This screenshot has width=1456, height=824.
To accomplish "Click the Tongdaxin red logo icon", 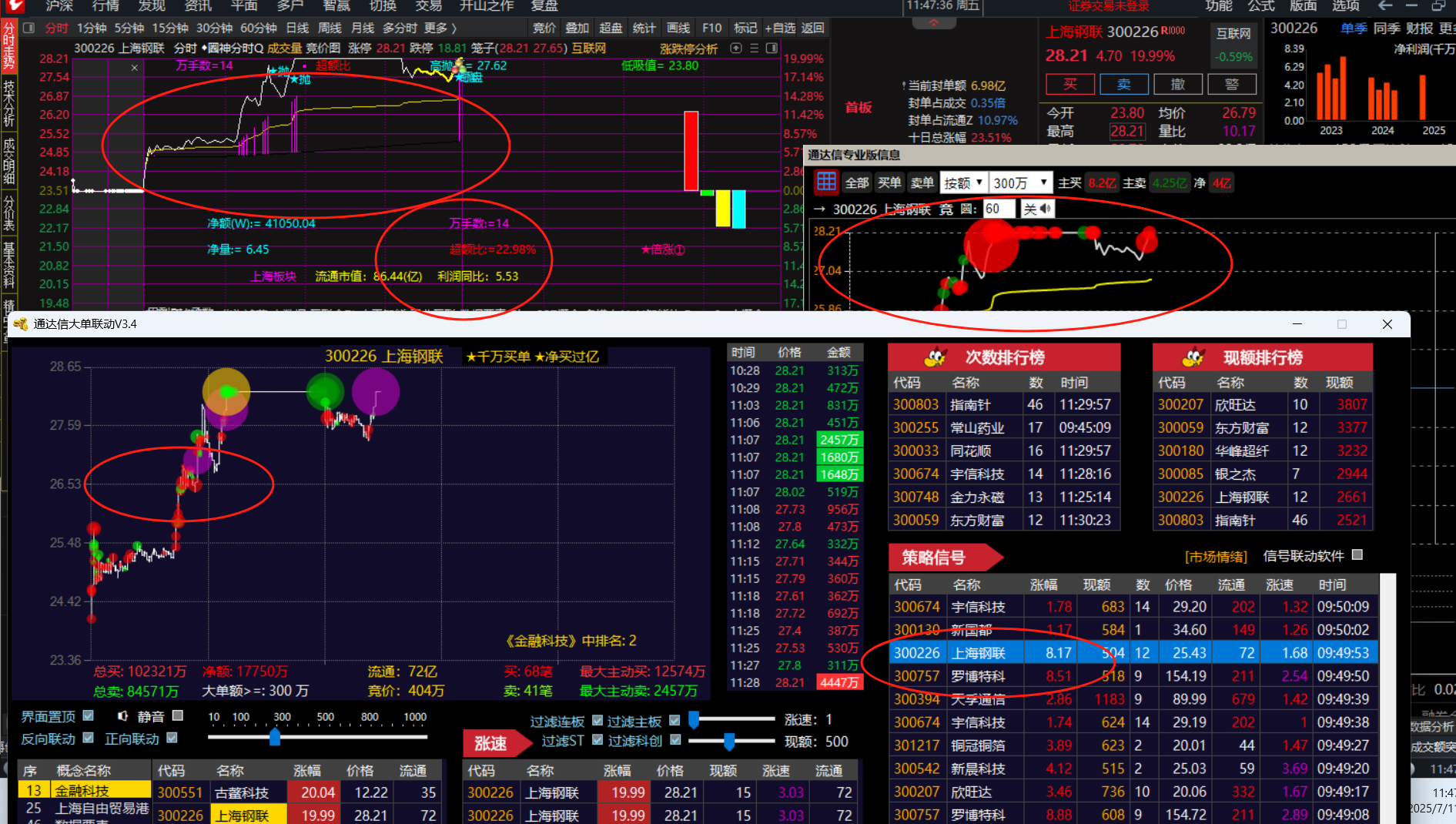I will [x=14, y=6].
